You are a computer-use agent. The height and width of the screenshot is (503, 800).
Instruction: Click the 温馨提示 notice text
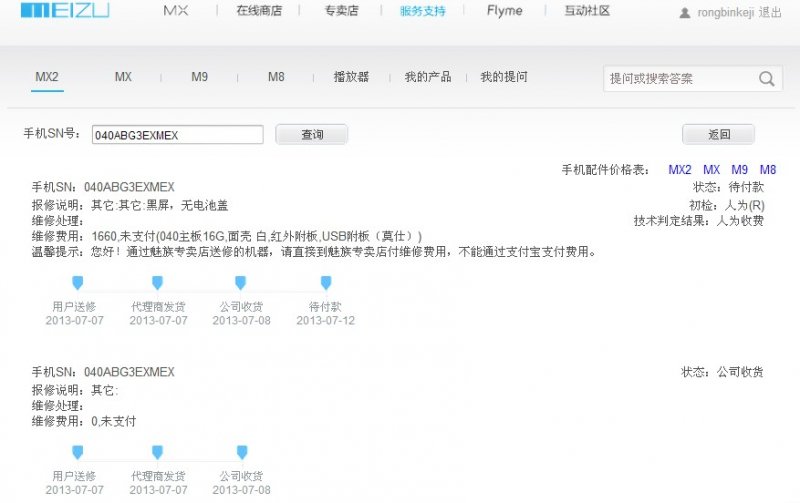[314, 252]
